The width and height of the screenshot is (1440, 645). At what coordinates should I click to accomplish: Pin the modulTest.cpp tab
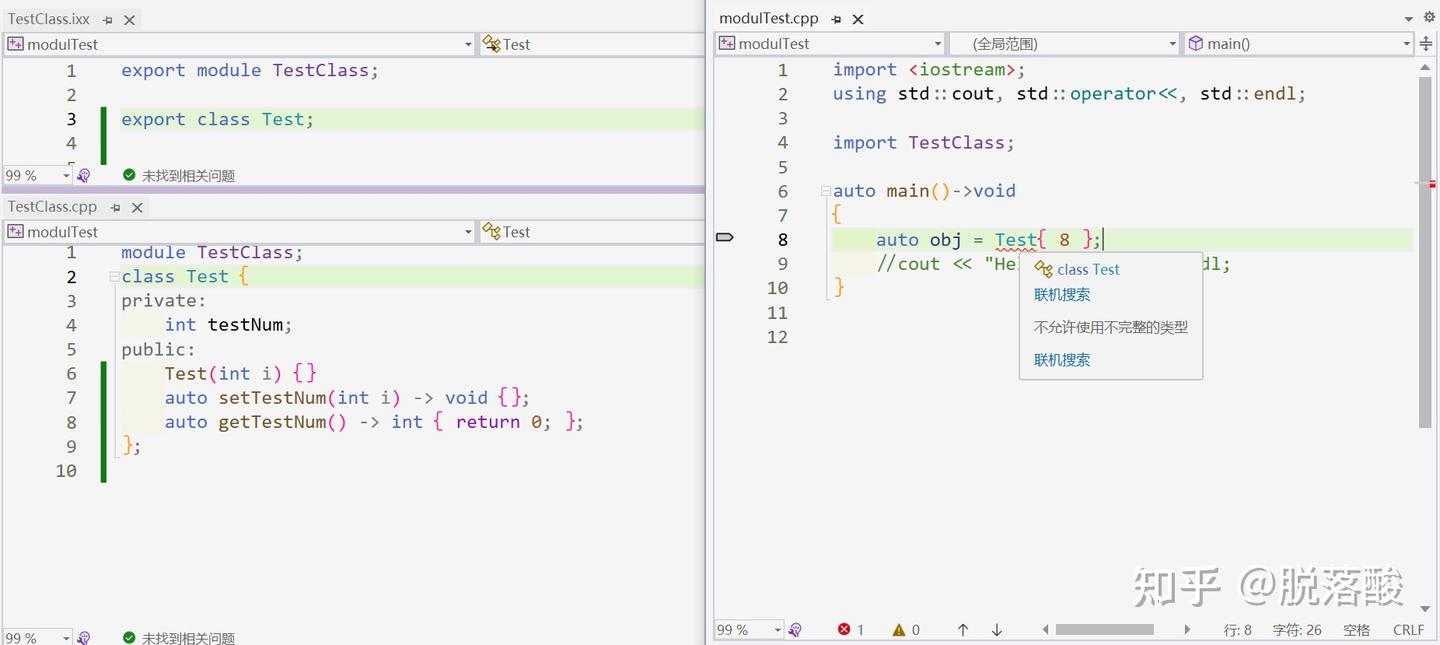837,19
